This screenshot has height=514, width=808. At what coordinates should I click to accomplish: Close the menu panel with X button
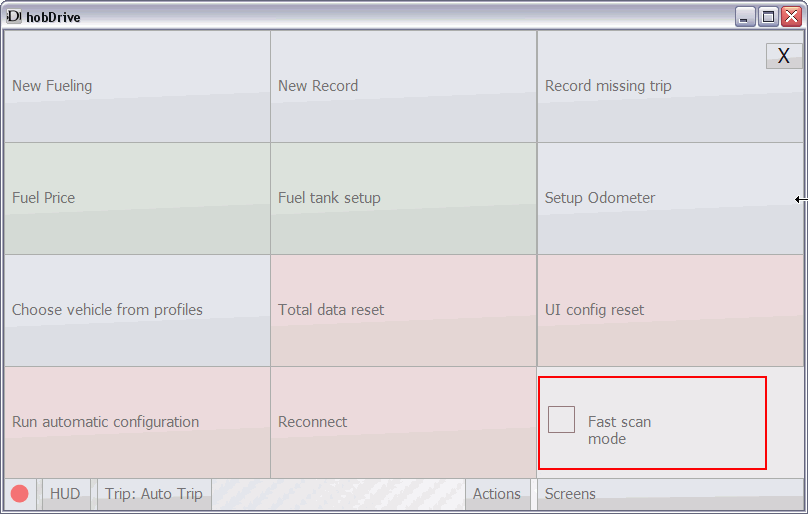pos(784,56)
